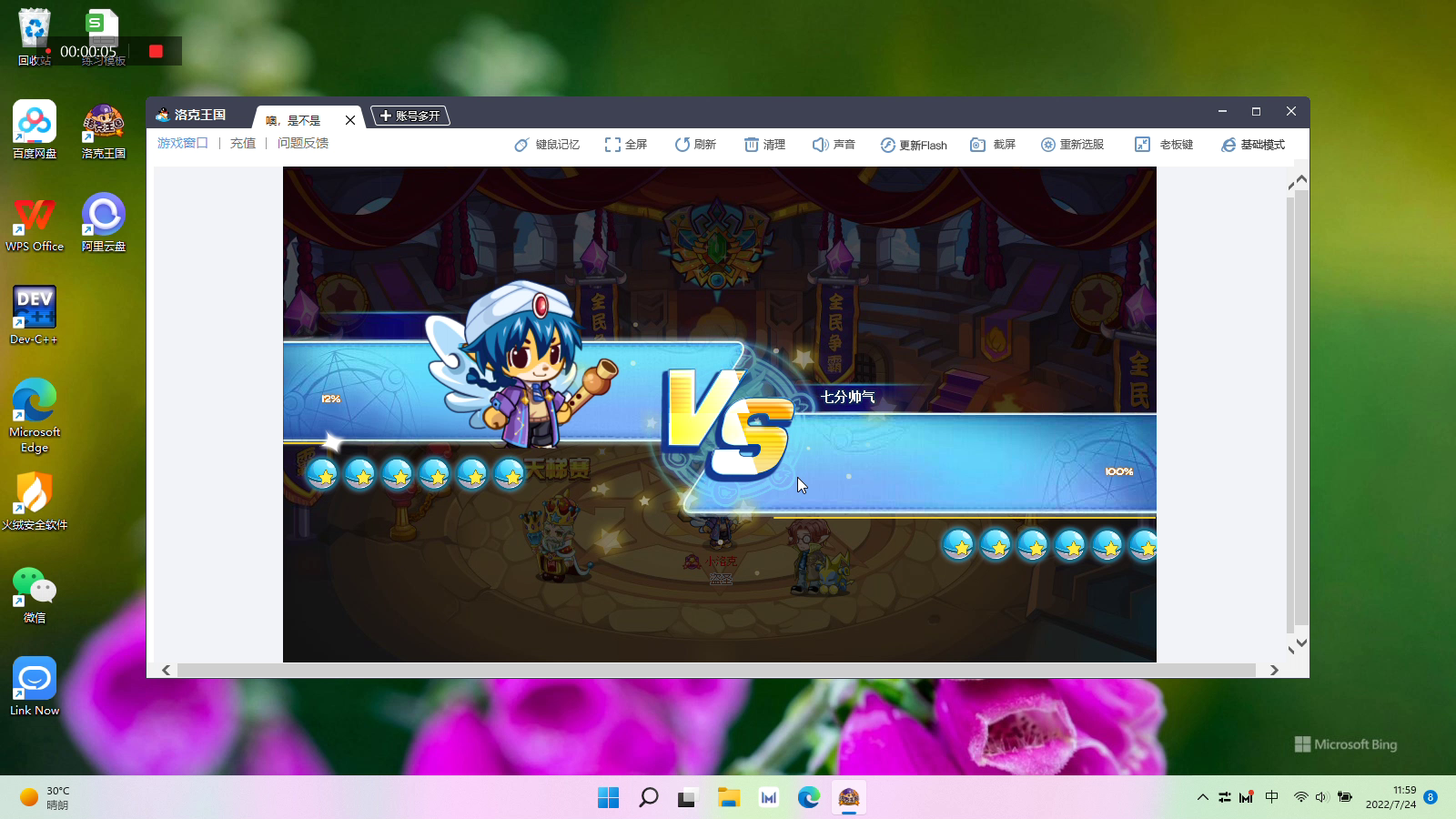Launch 微信 WeChat desktop shortcut
The width and height of the screenshot is (1456, 819).
(35, 593)
